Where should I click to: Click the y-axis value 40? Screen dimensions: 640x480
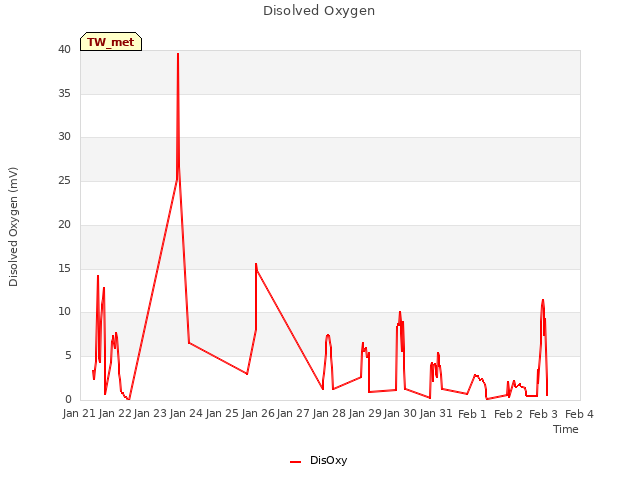tap(64, 49)
